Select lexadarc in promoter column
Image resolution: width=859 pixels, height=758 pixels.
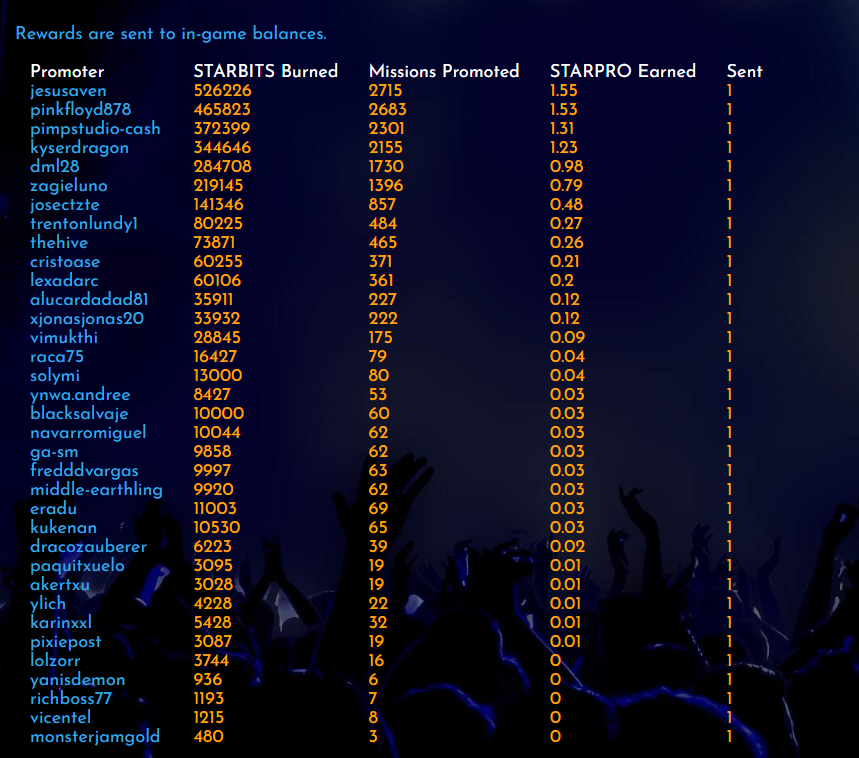[64, 280]
